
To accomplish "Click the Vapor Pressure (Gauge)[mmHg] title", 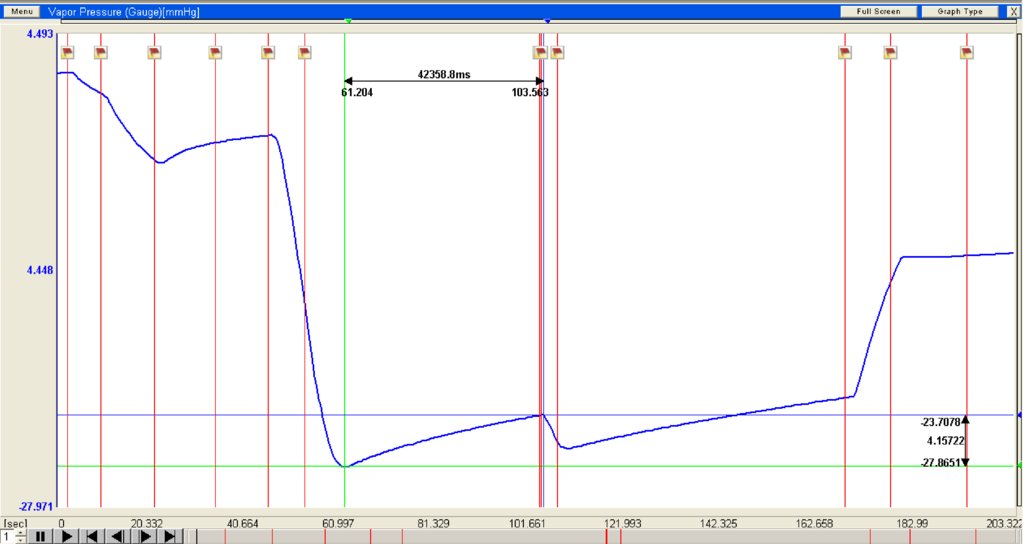I will [124, 12].
